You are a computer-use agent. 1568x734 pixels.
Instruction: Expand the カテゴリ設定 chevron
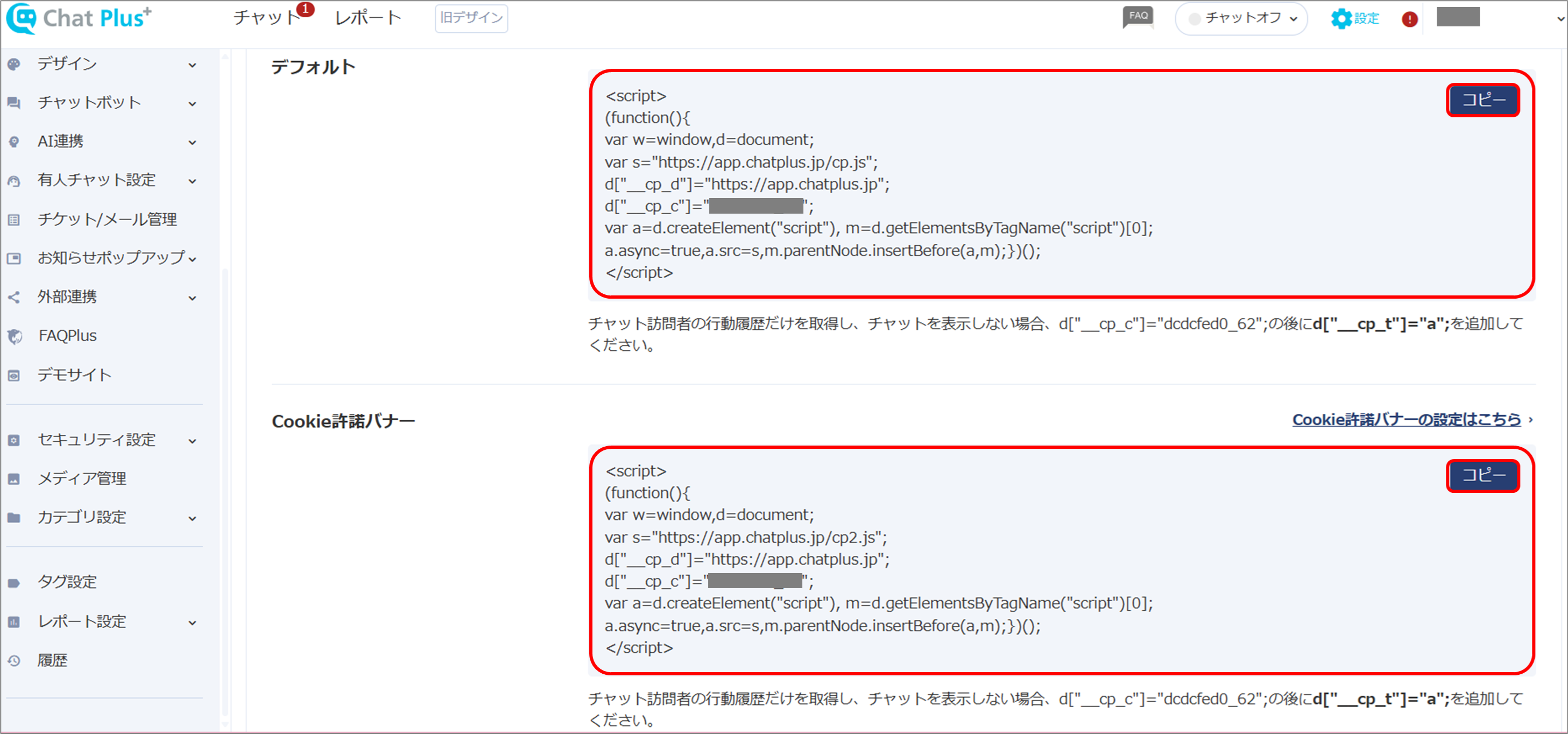point(192,519)
